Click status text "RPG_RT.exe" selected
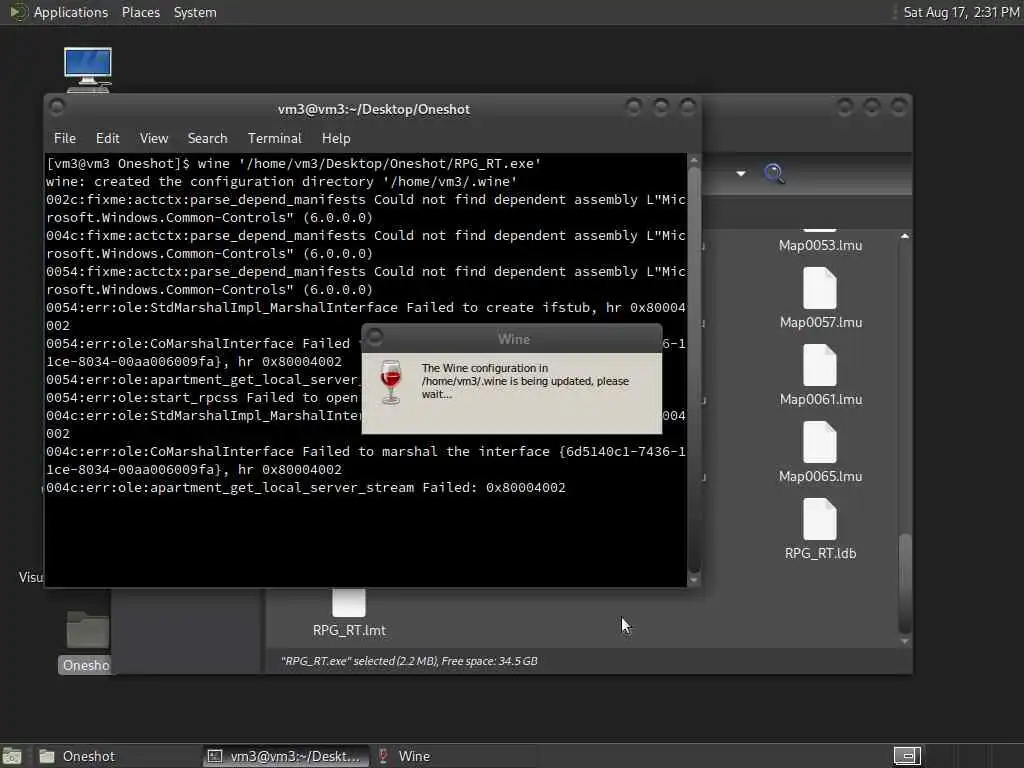The width and height of the screenshot is (1024, 768). tap(409, 661)
